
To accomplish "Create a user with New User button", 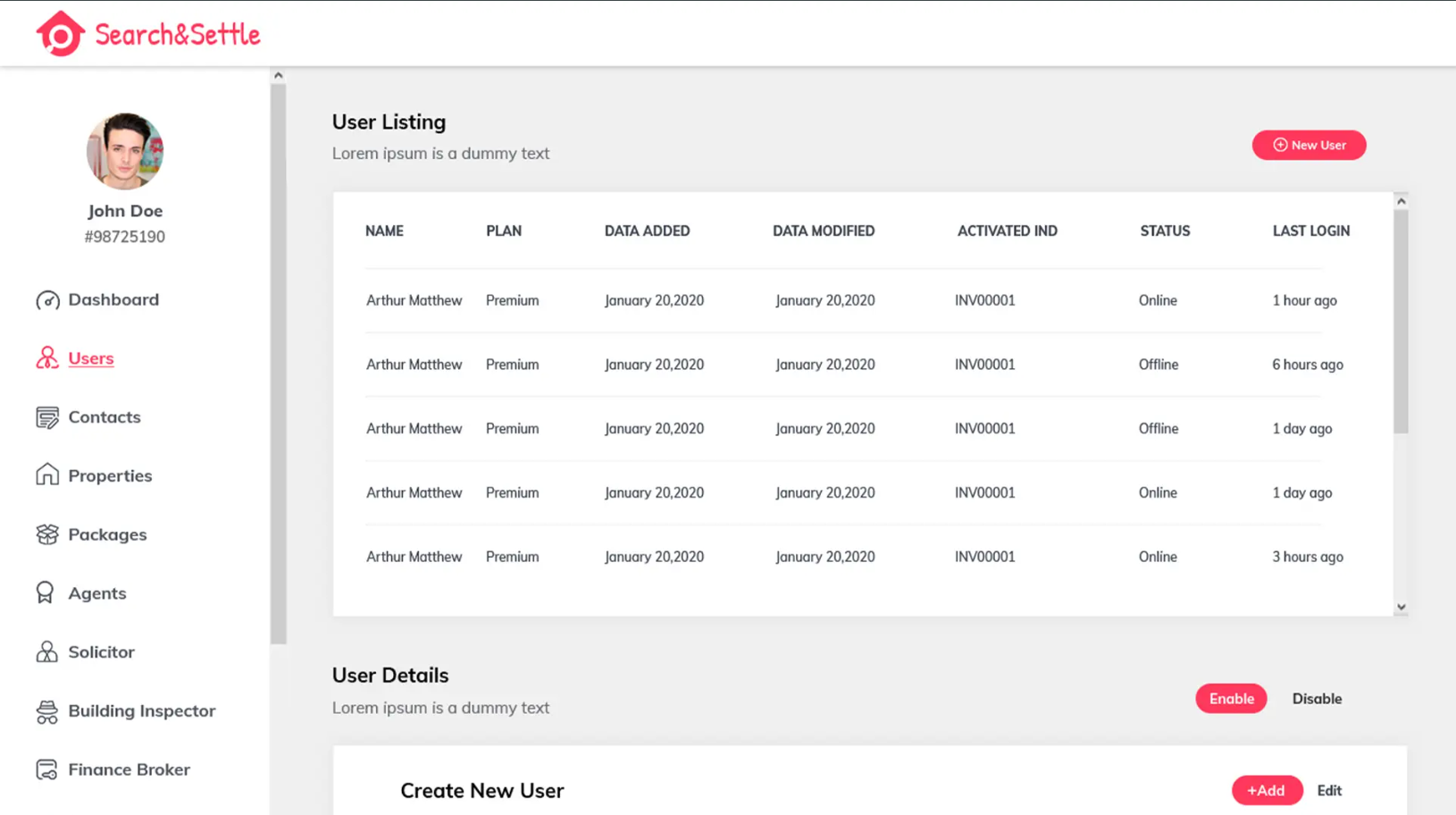I will [x=1308, y=145].
